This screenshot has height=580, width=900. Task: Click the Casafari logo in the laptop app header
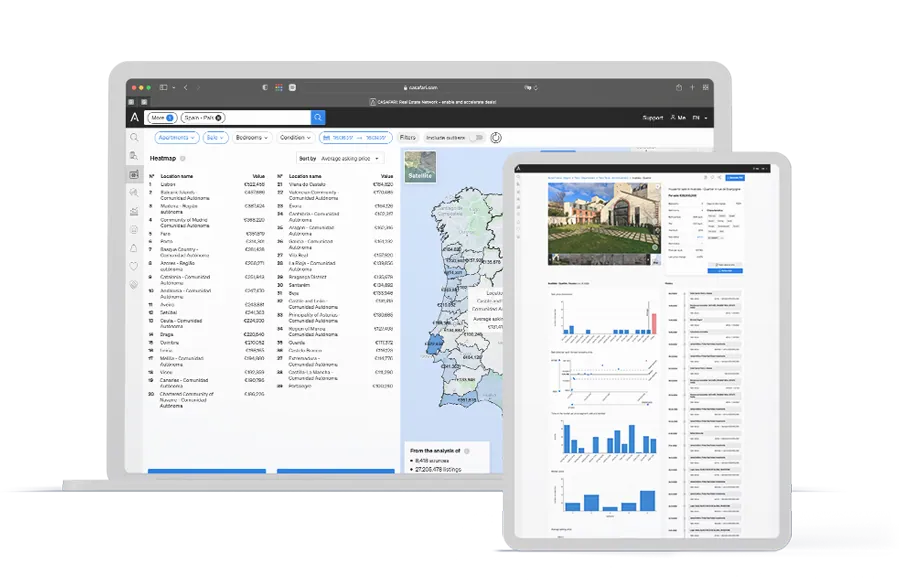pyautogui.click(x=134, y=117)
